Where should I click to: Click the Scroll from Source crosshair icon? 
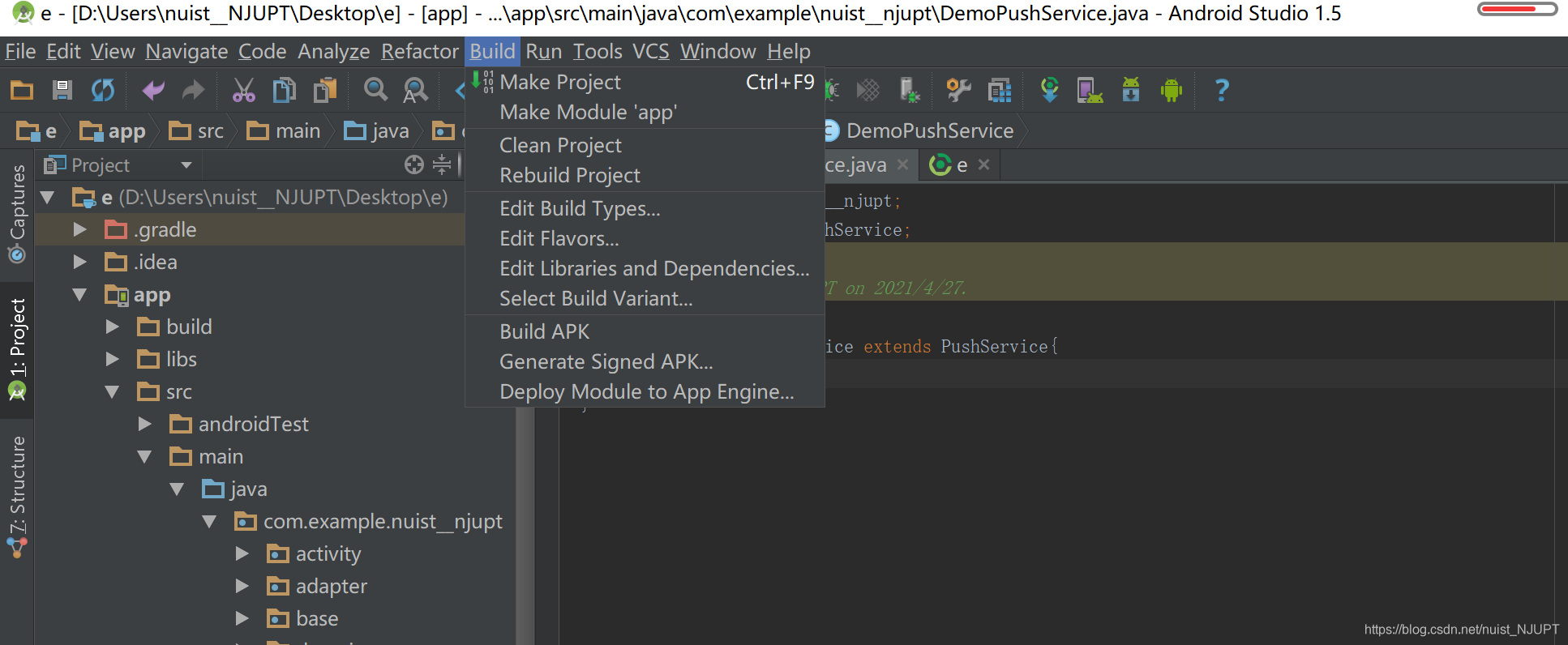pos(414,165)
